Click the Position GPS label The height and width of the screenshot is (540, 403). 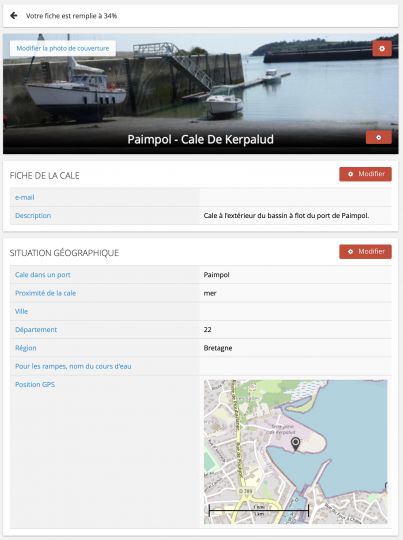tap(35, 385)
